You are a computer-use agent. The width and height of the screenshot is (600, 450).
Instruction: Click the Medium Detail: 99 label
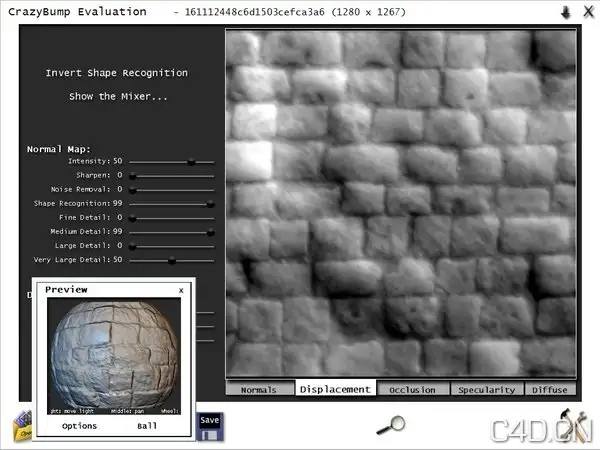(86, 231)
